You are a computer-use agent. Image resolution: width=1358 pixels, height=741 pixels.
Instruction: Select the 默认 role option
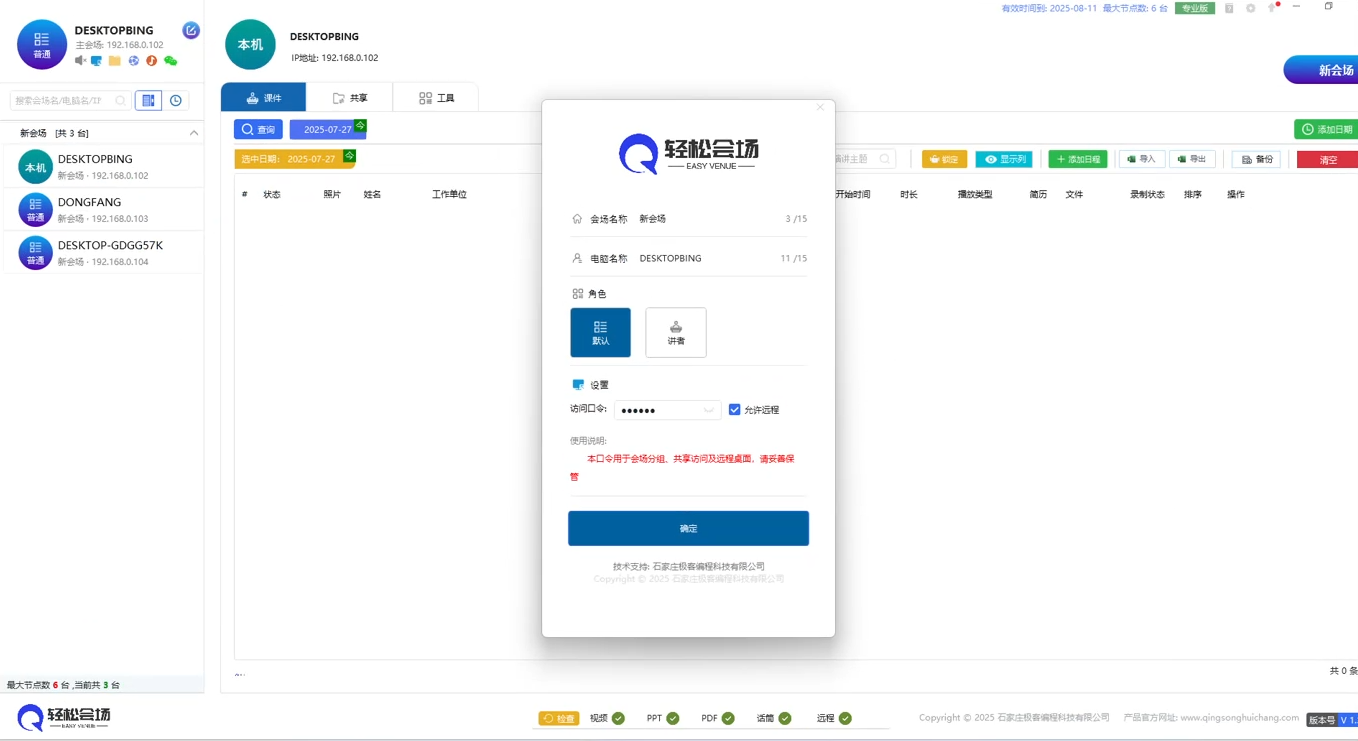pyautogui.click(x=601, y=332)
